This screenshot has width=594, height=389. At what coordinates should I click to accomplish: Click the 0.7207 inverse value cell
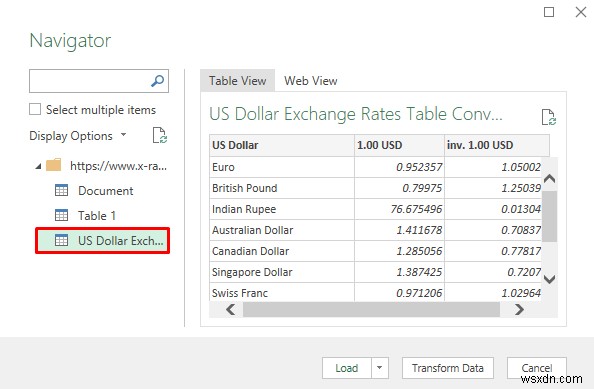click(493, 272)
